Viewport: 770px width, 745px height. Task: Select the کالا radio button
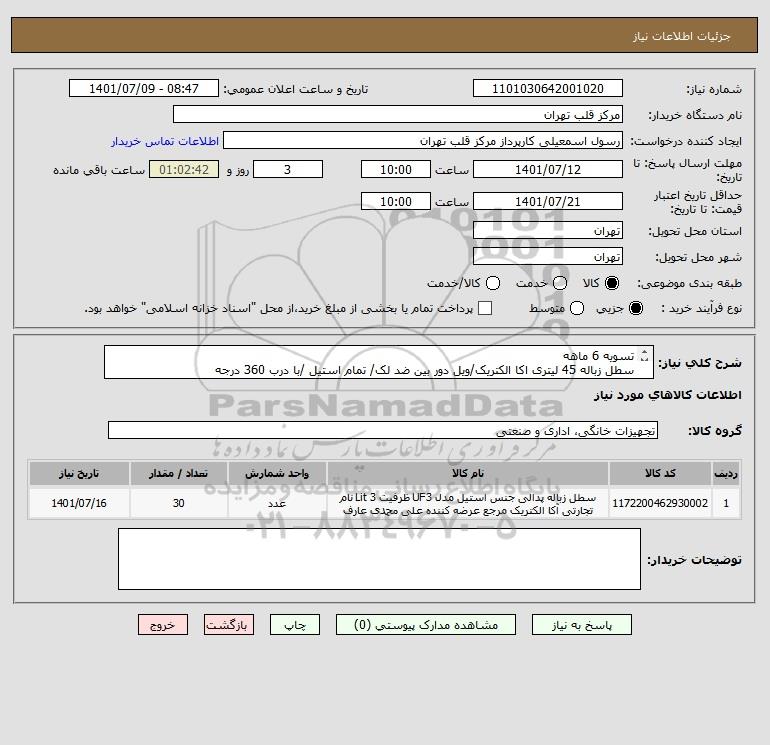[612, 283]
